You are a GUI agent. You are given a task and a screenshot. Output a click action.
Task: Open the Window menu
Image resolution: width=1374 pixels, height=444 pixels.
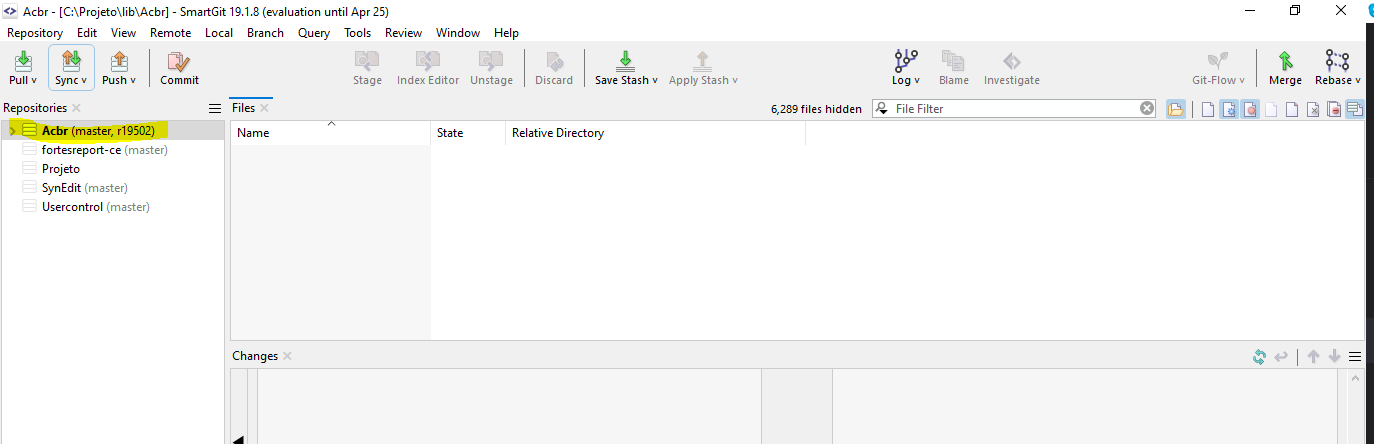458,32
